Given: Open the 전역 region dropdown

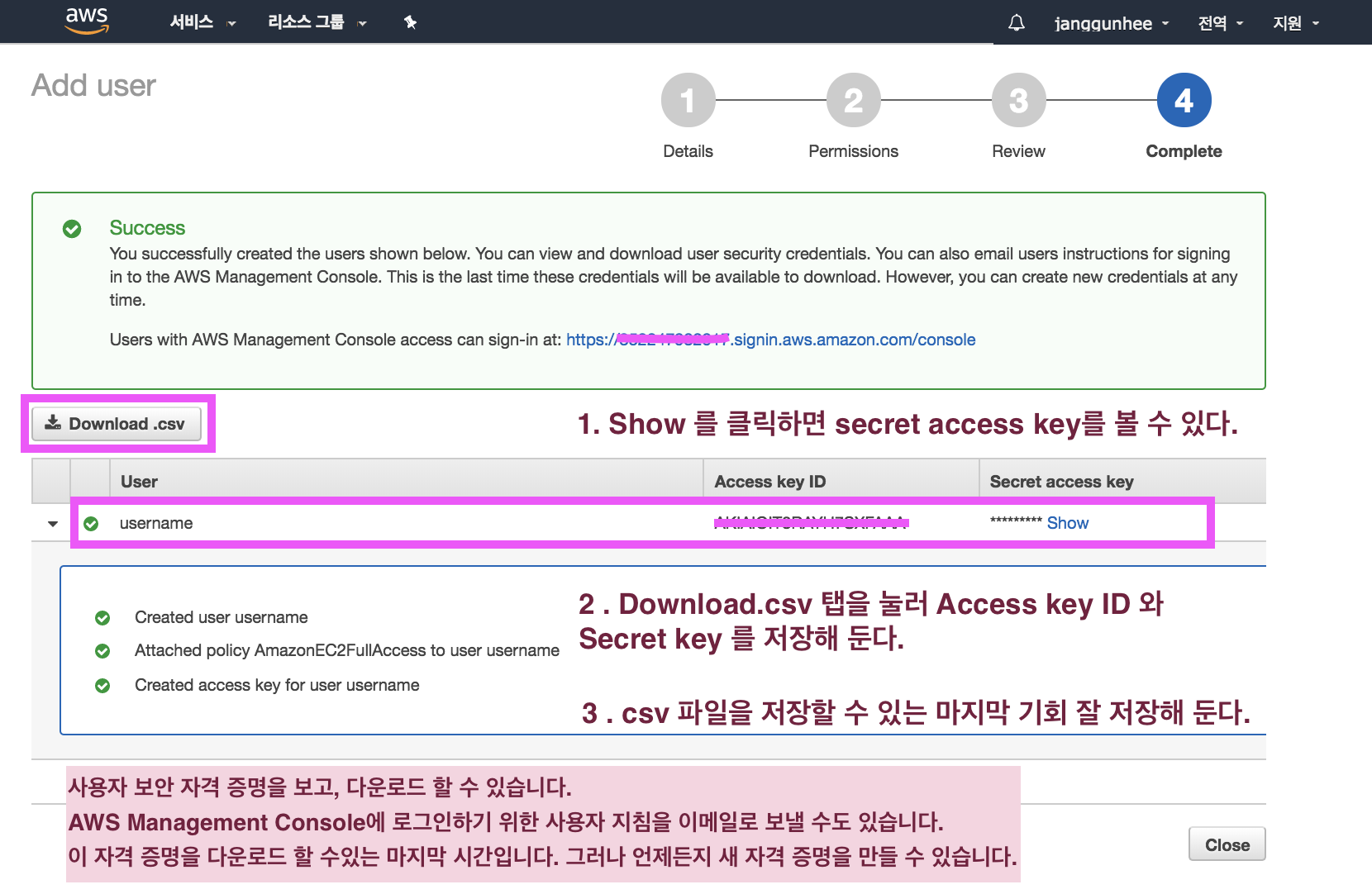Looking at the screenshot, I should 1221,23.
